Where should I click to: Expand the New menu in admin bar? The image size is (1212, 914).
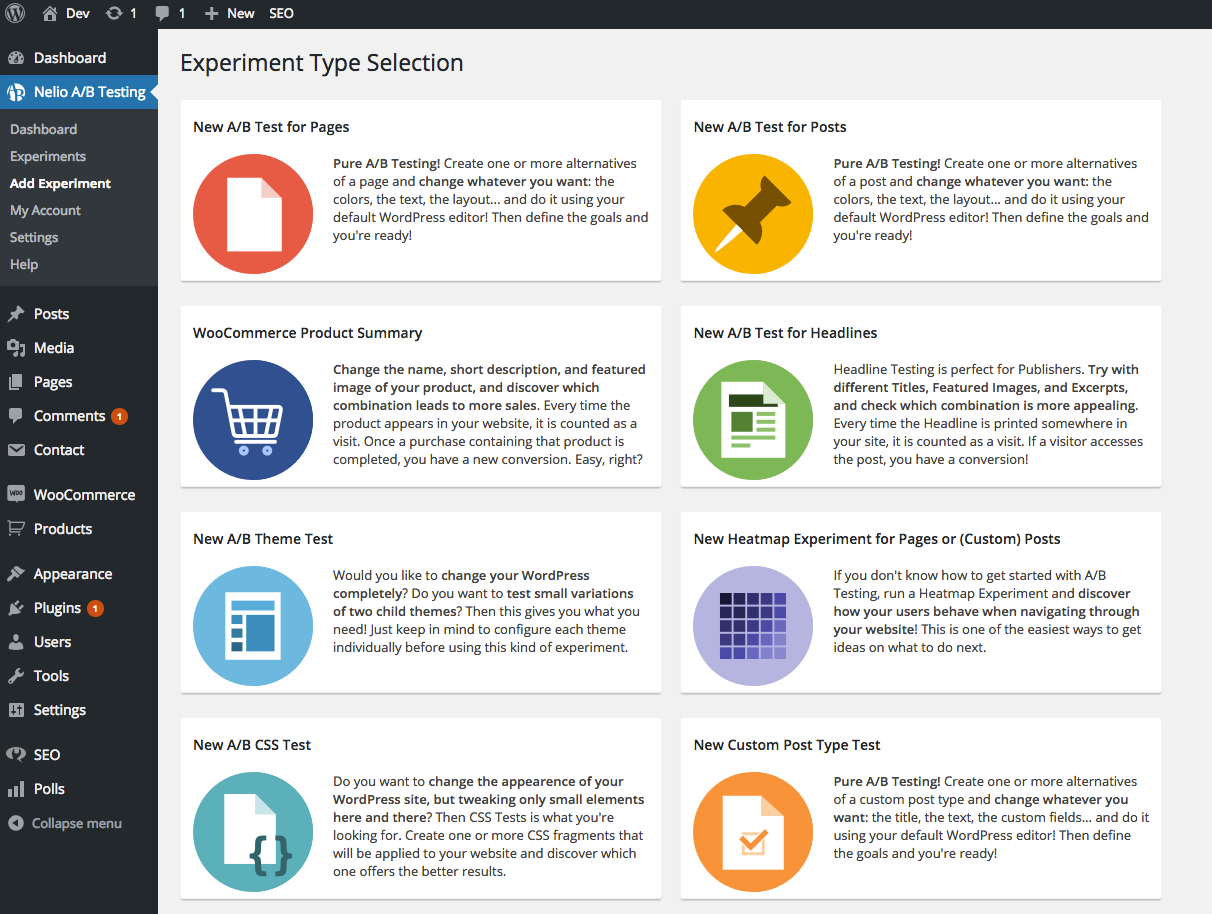click(x=229, y=13)
